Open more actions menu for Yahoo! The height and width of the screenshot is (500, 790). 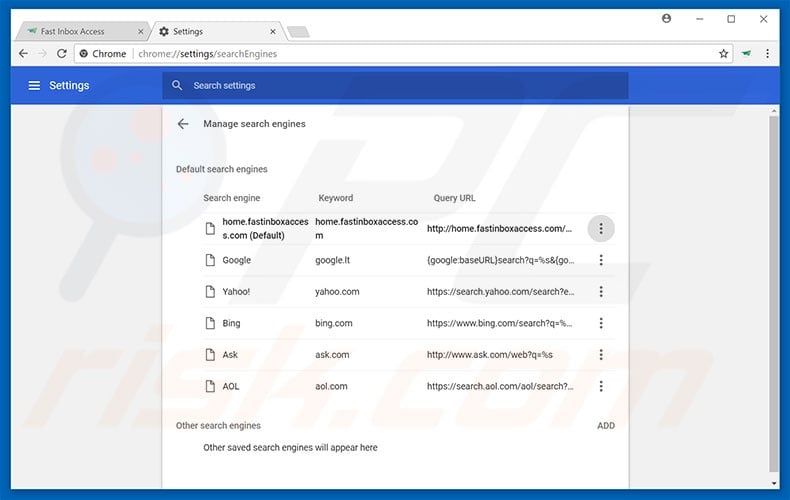pyautogui.click(x=601, y=291)
